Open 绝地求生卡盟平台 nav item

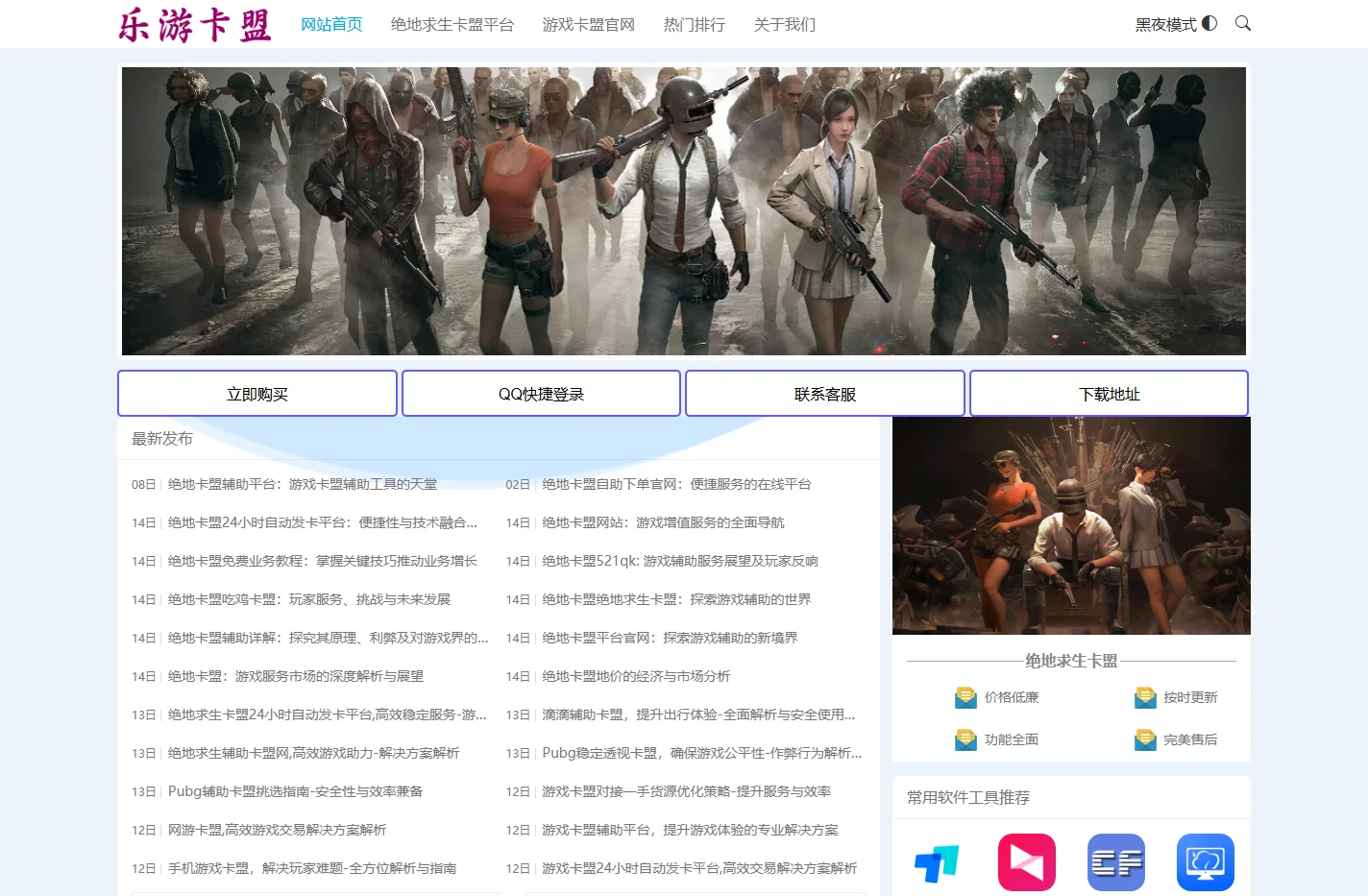coord(452,24)
